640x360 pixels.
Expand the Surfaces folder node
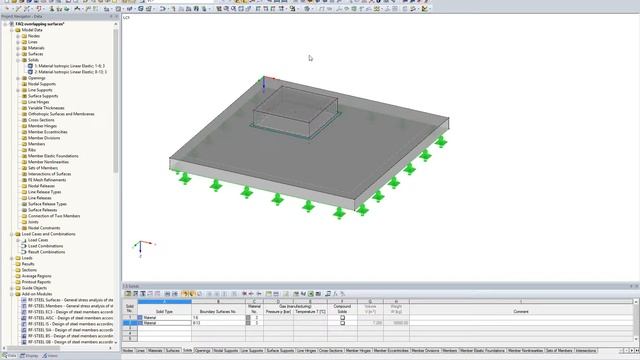point(18,54)
